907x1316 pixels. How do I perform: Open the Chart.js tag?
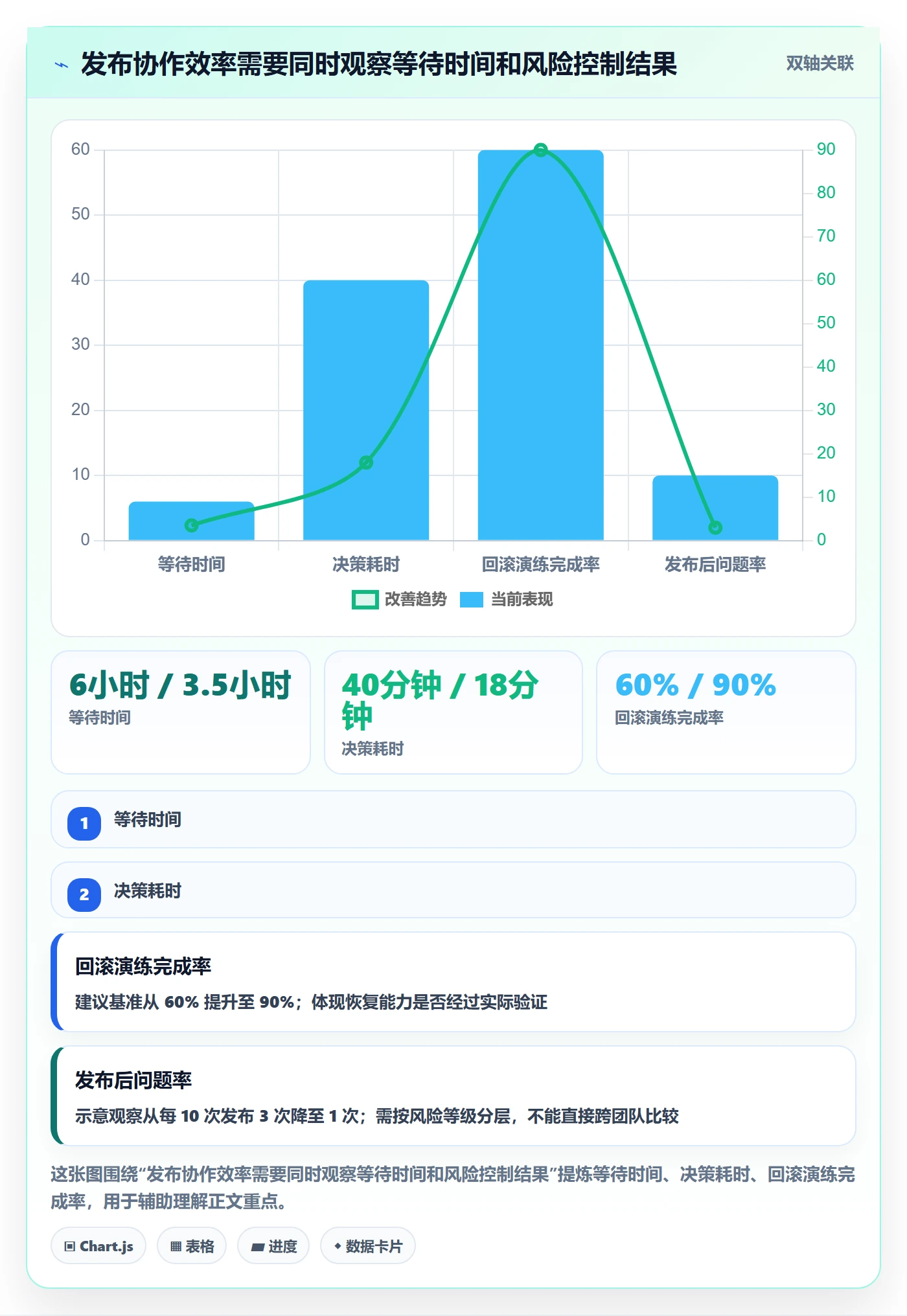coord(98,1245)
